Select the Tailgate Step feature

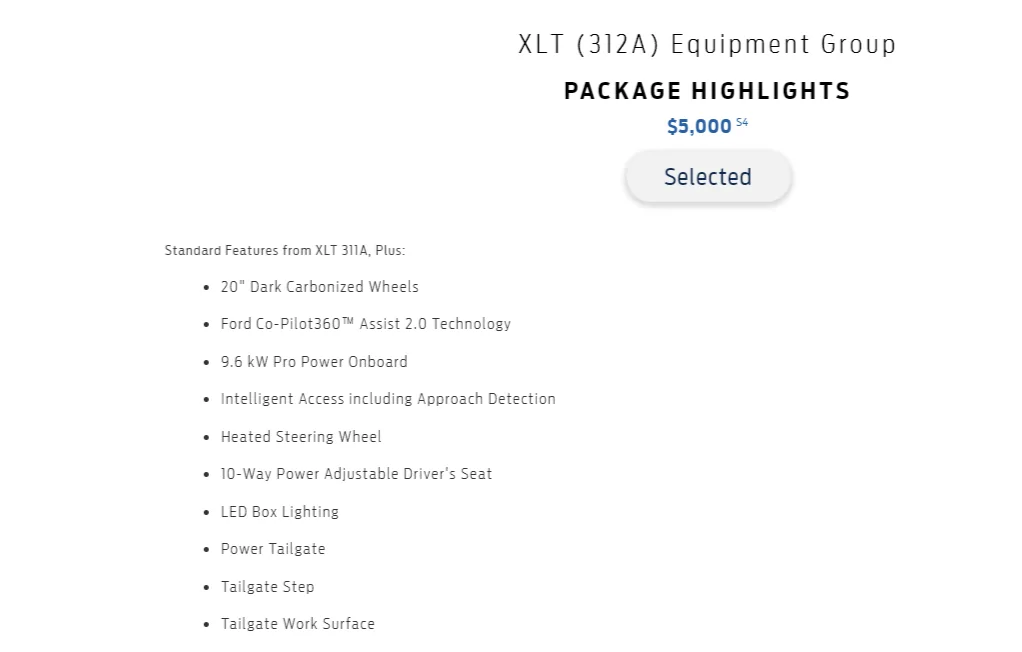point(267,587)
